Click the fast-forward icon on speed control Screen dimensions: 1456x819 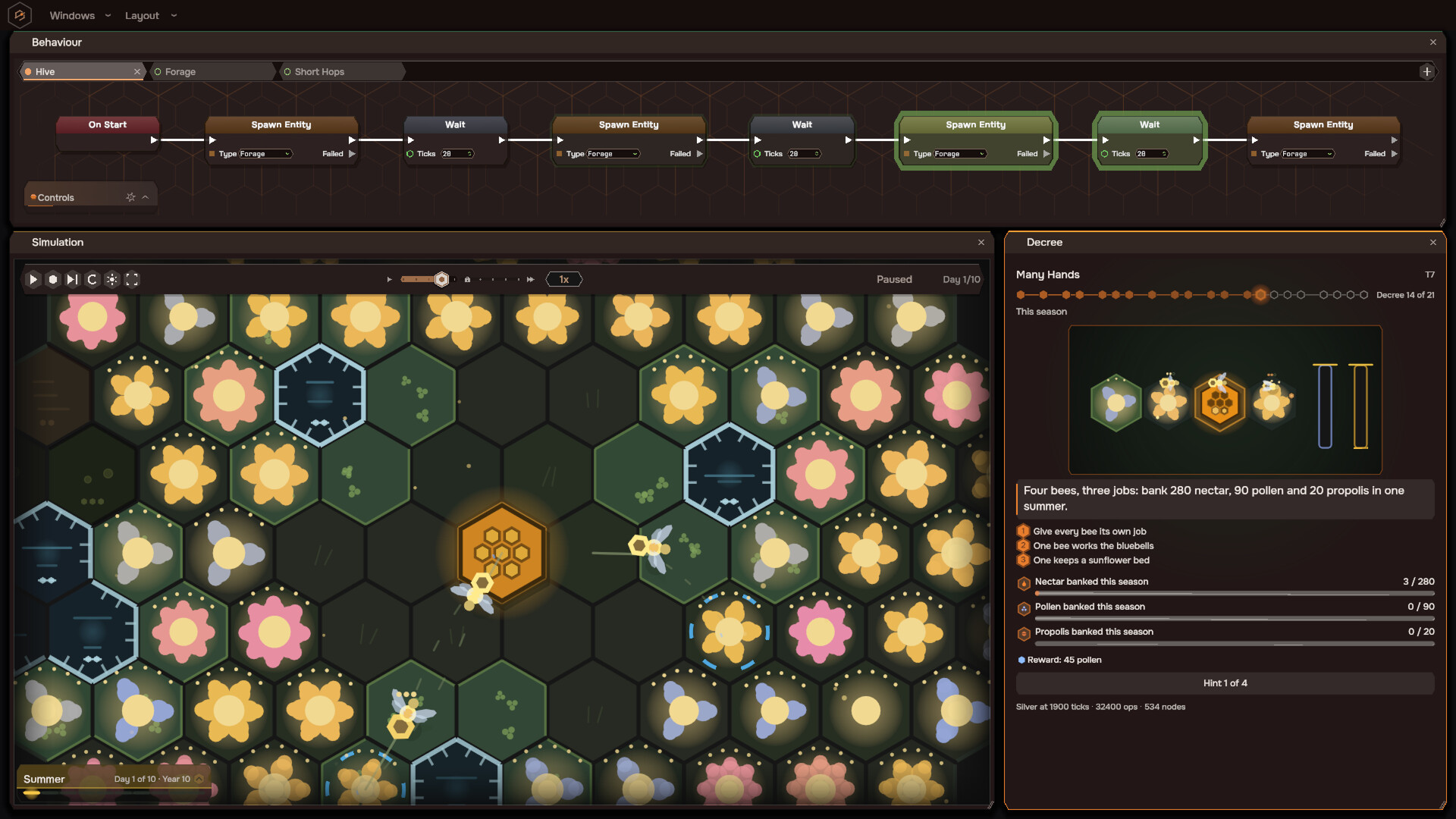coord(530,280)
